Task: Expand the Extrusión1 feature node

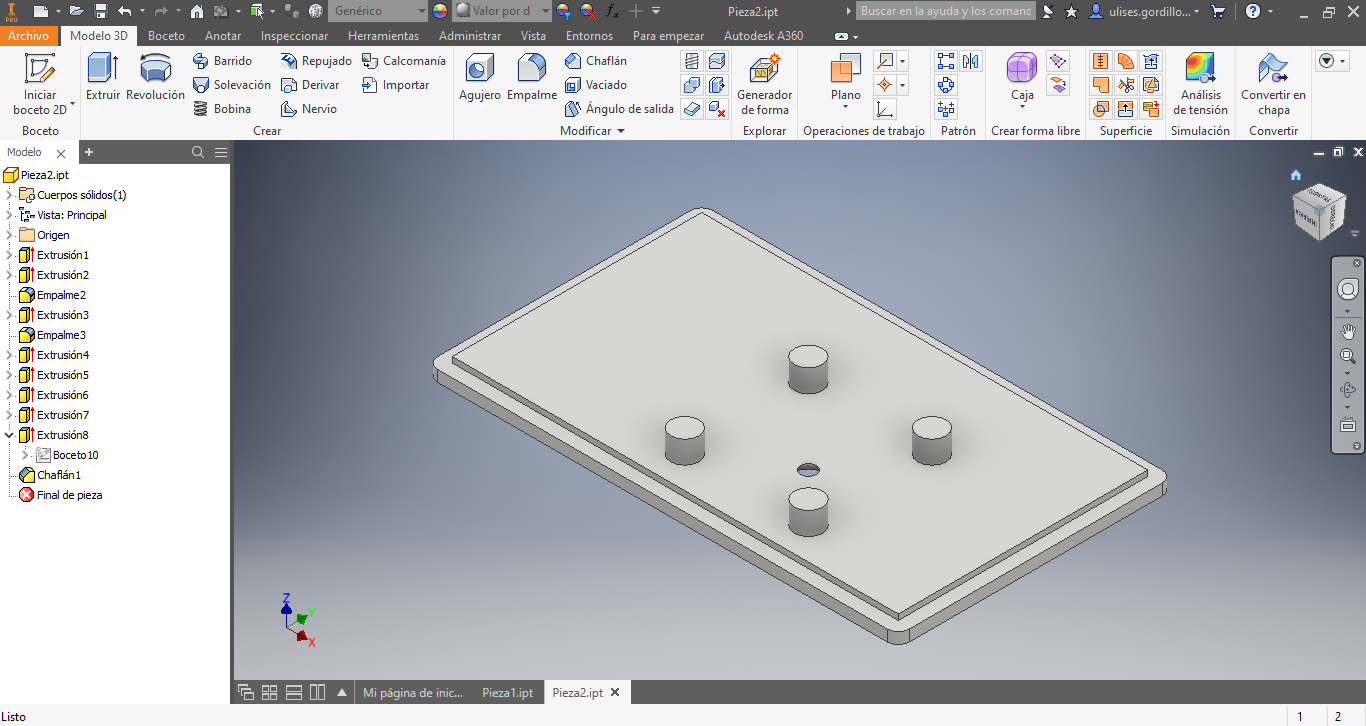Action: point(10,255)
